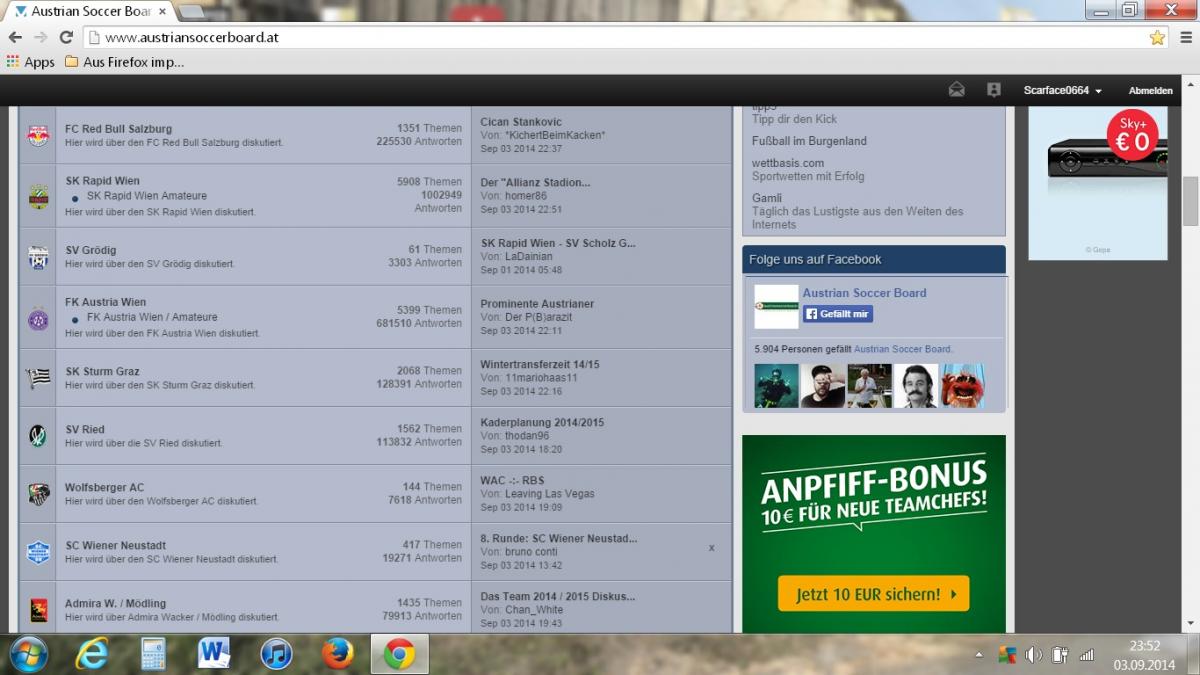Open Microsoft Word from the taskbar

pos(215,654)
